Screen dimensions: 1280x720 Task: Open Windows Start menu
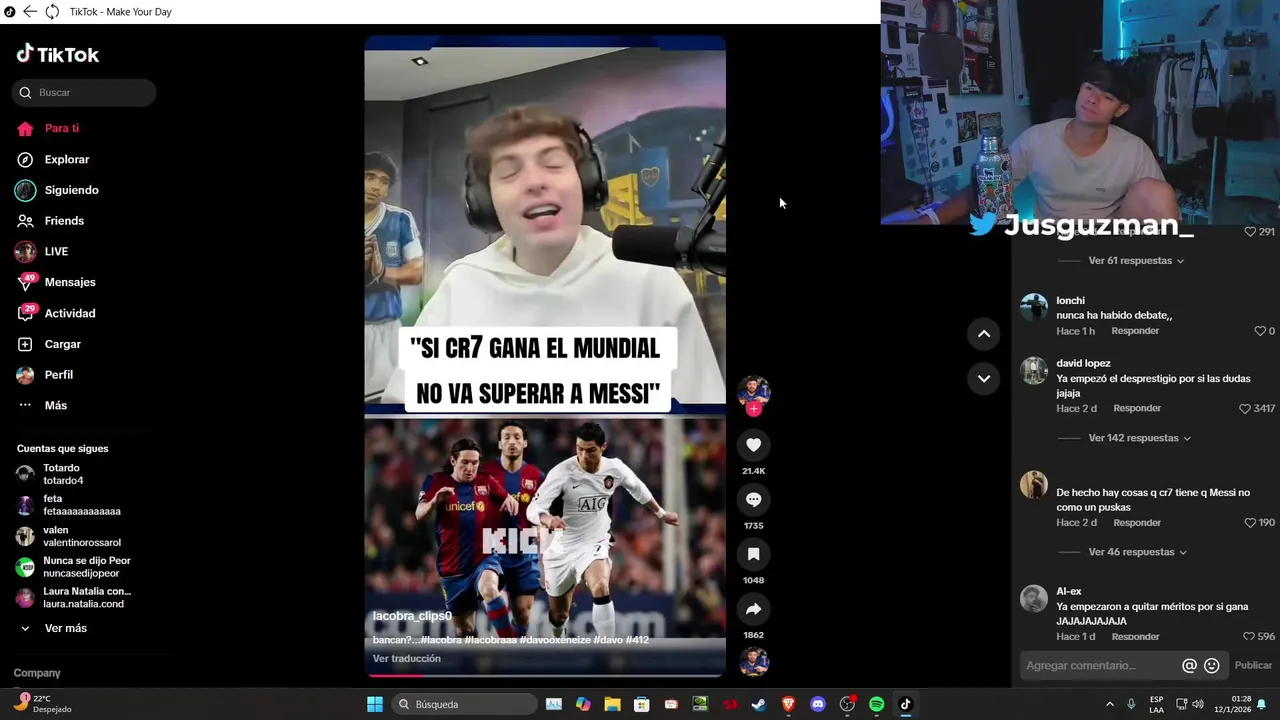(375, 704)
